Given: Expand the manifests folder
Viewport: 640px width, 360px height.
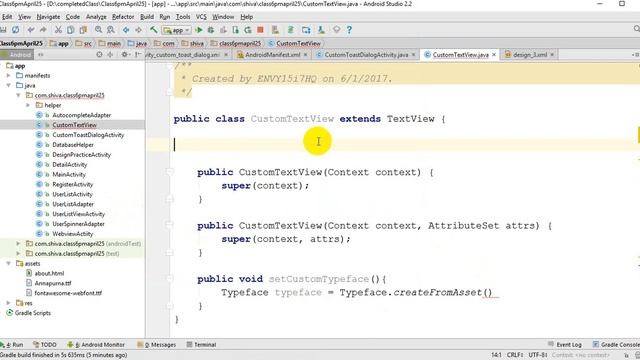Looking at the screenshot, I should pos(9,76).
